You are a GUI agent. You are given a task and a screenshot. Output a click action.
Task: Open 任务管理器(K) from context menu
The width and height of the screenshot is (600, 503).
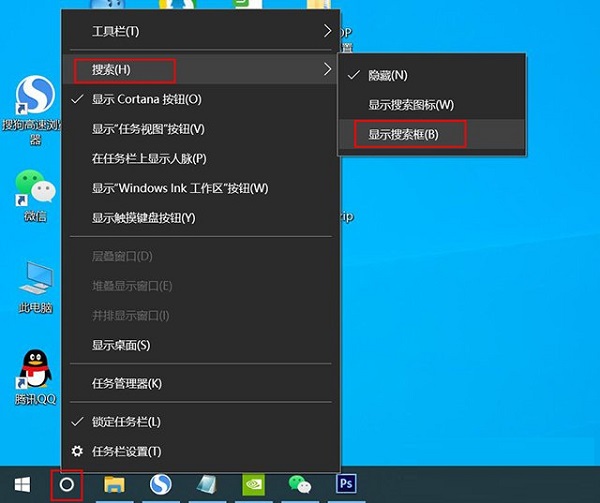coord(127,383)
